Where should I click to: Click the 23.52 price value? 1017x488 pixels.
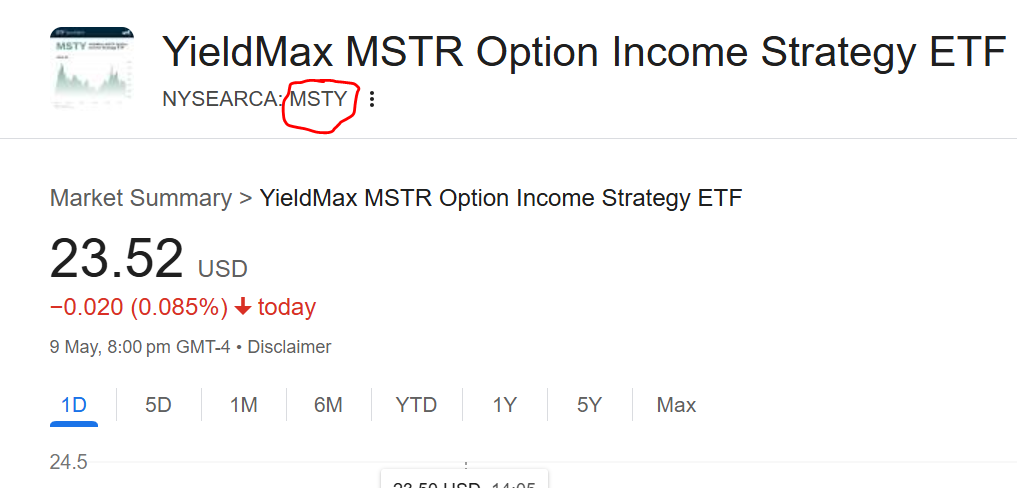(116, 259)
